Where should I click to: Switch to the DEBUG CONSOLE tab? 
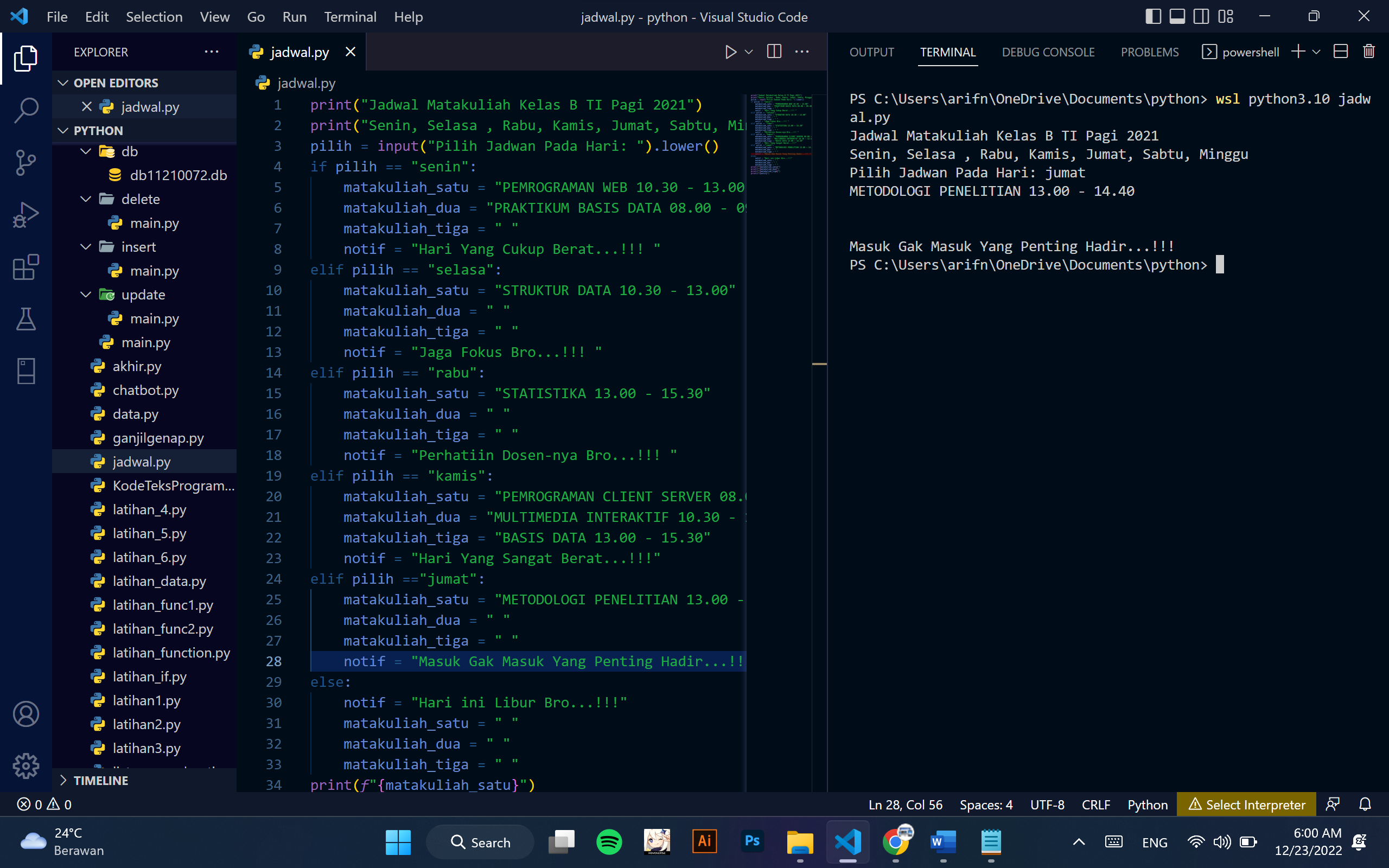[x=1048, y=52]
